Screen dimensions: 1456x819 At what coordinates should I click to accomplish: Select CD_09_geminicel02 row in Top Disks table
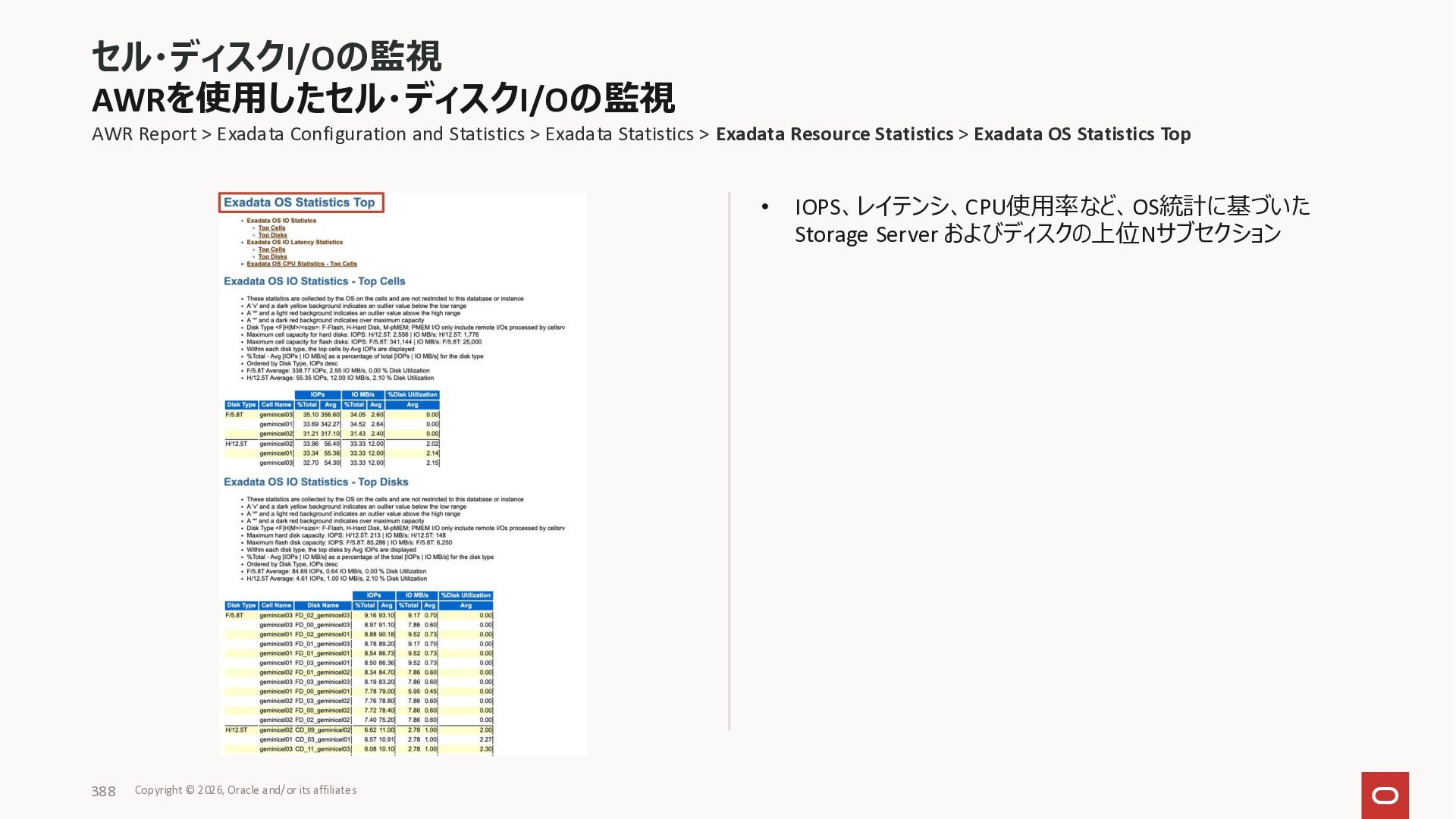point(322,730)
